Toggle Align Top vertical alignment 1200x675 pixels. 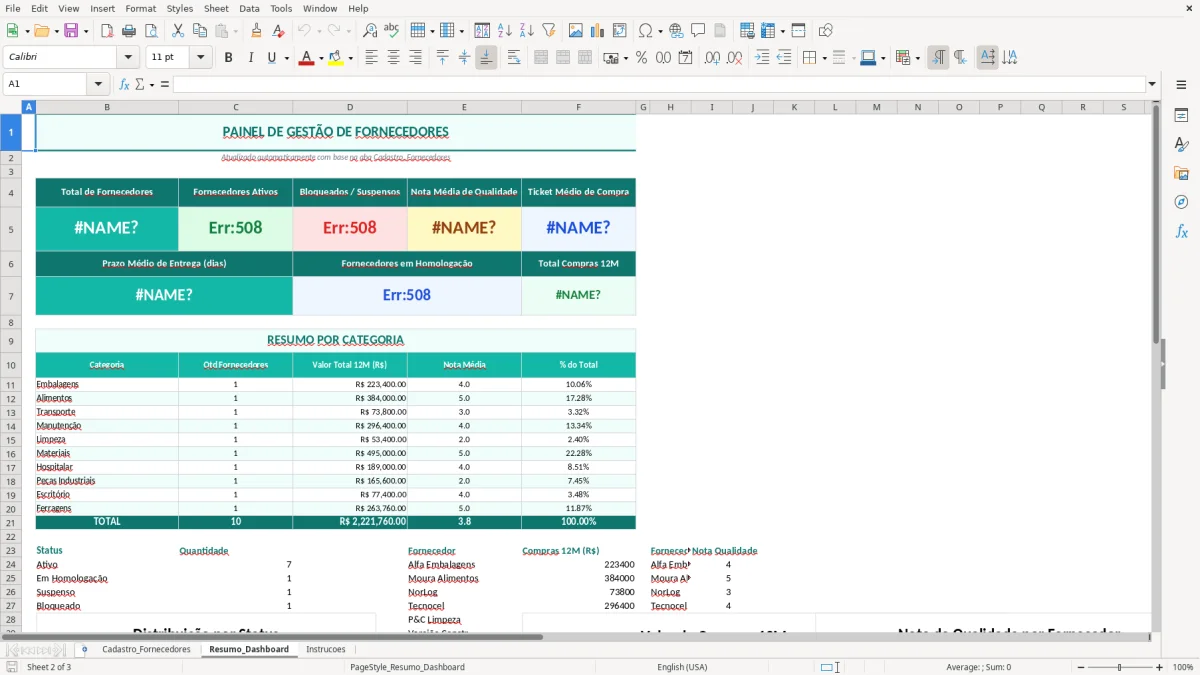pos(443,58)
